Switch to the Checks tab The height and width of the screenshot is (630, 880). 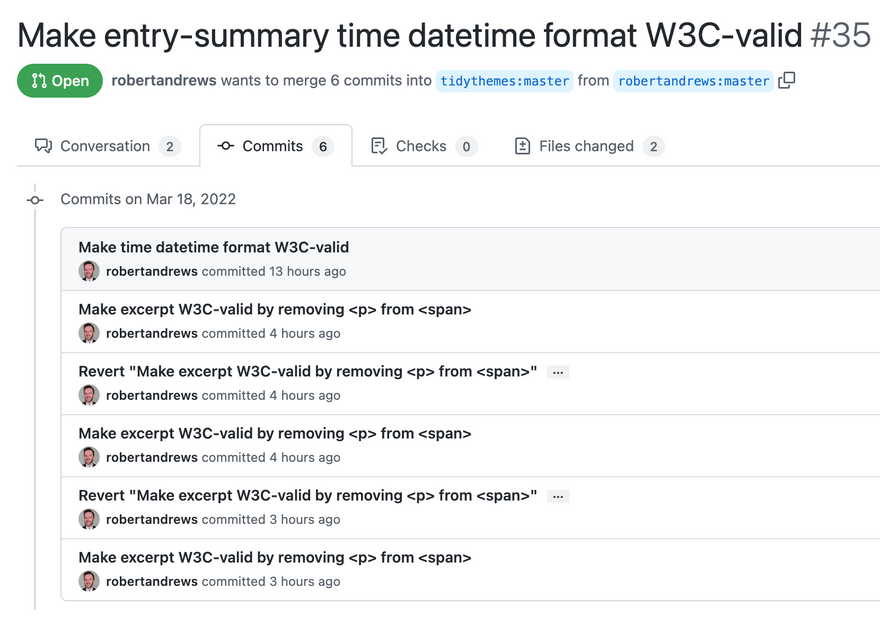coord(421,146)
